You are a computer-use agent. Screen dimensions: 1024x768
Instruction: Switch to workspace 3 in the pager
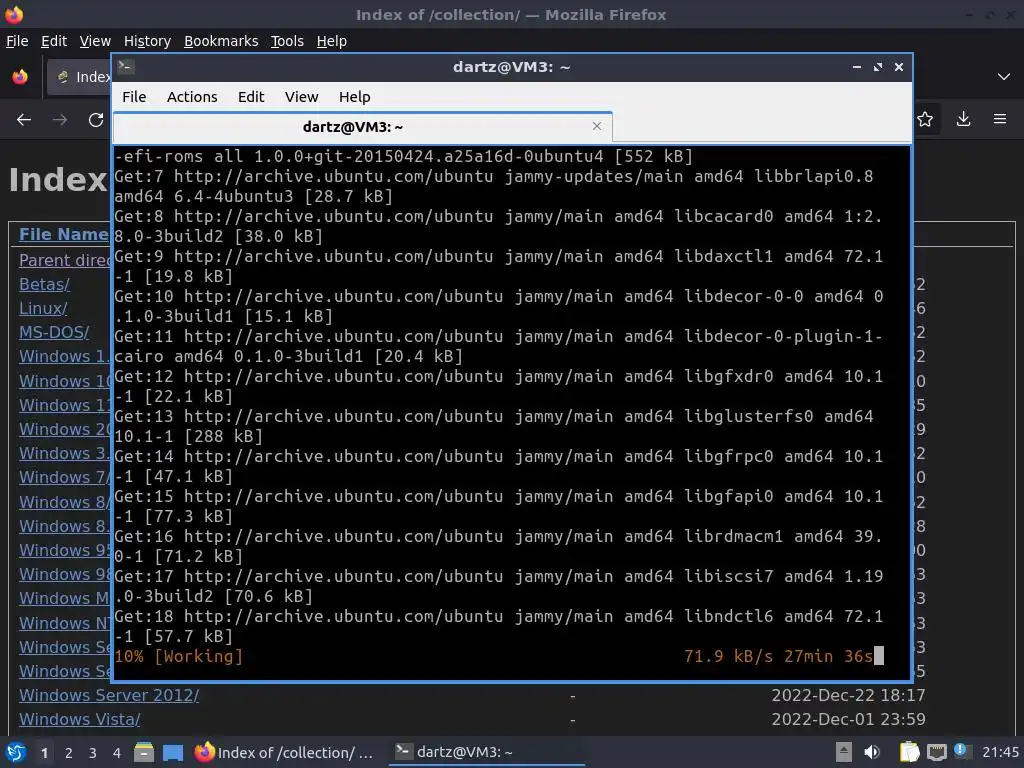(93, 753)
